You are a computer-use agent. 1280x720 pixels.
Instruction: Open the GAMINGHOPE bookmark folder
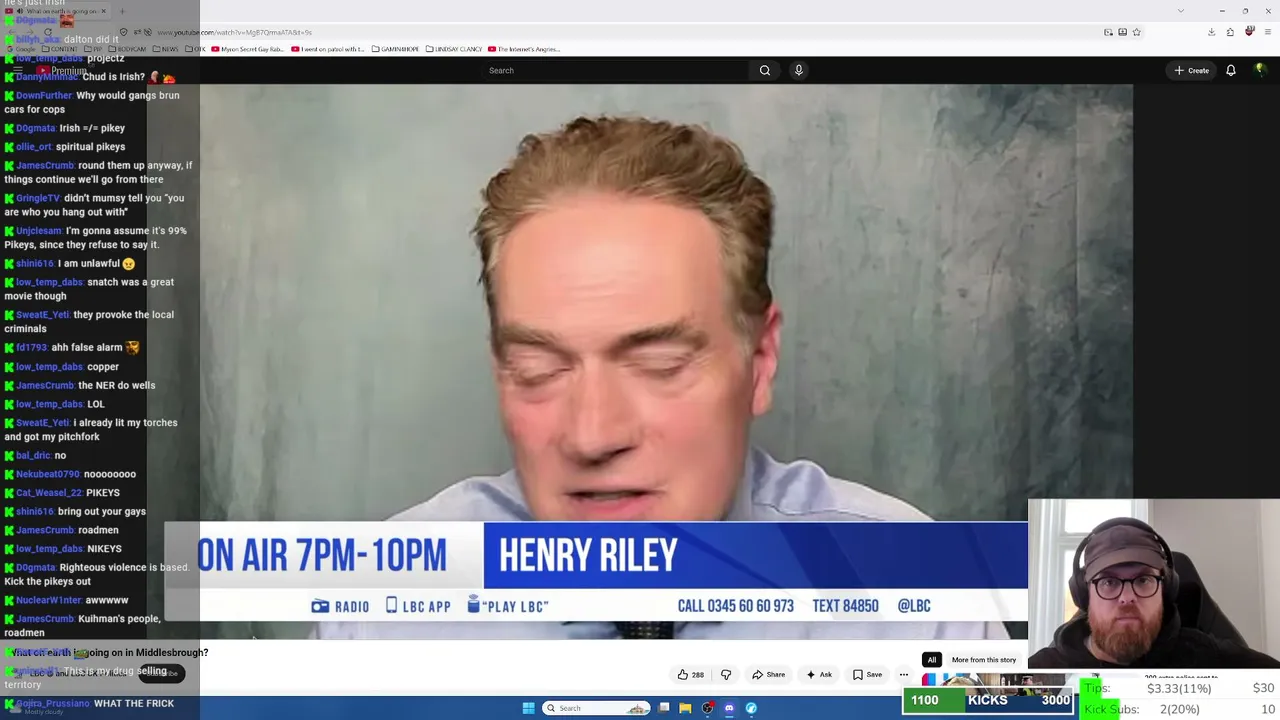395,49
